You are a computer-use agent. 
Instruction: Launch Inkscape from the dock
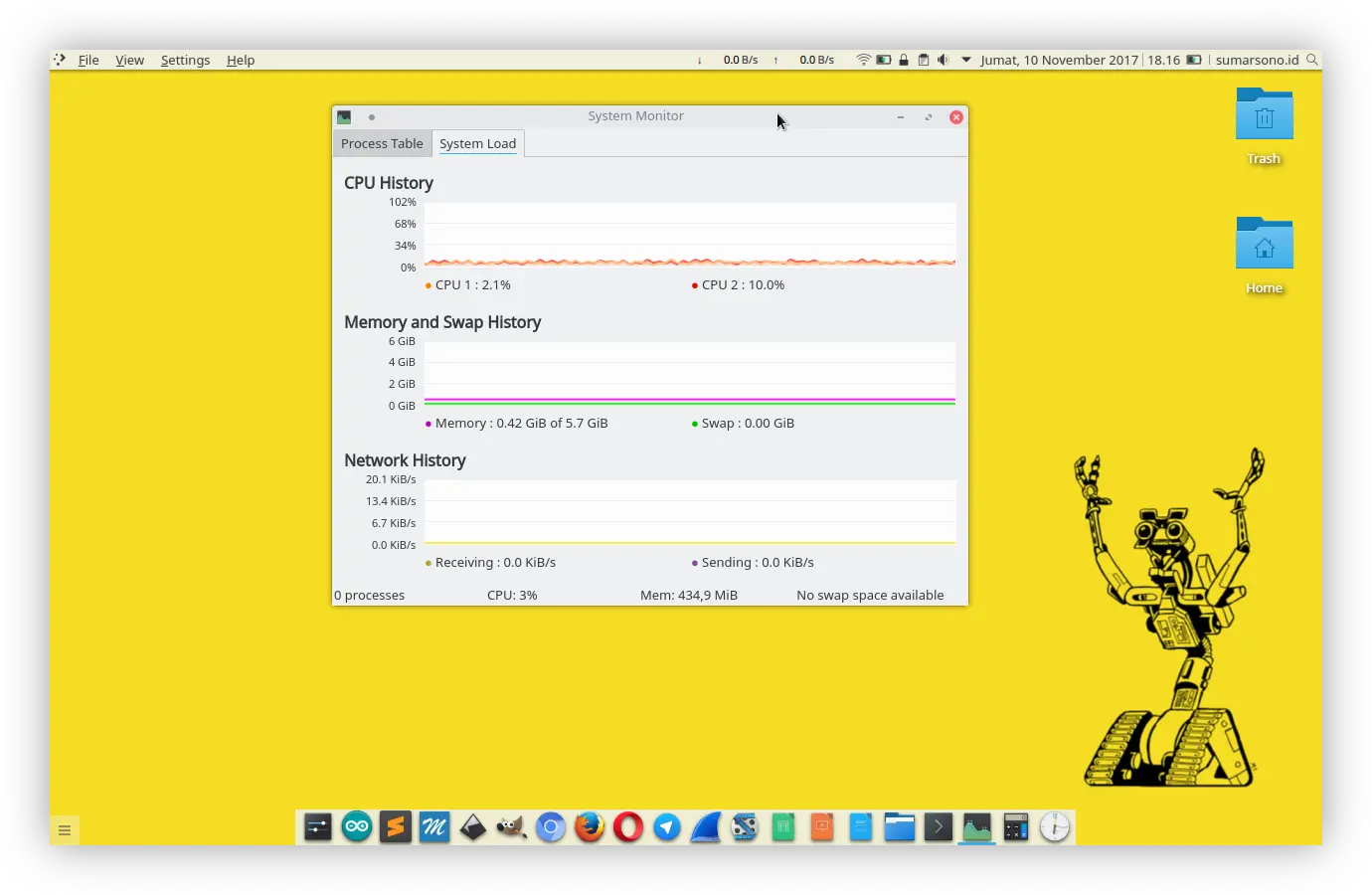[473, 826]
